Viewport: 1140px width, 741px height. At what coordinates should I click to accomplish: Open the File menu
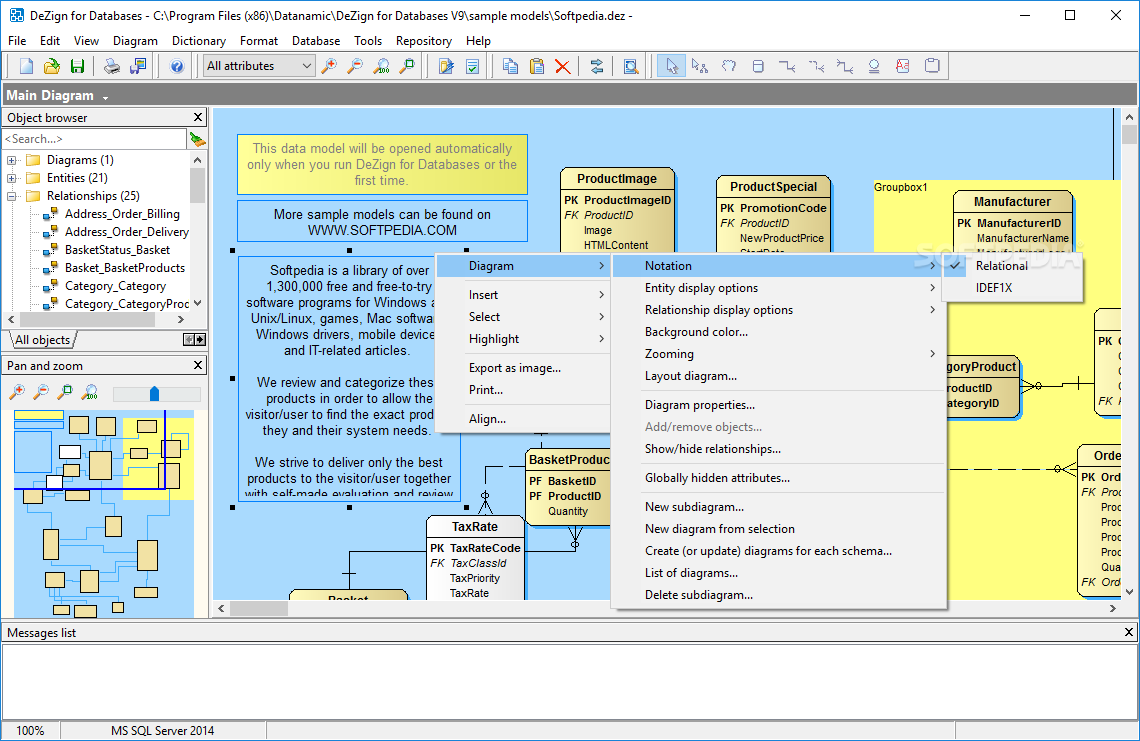coord(17,41)
